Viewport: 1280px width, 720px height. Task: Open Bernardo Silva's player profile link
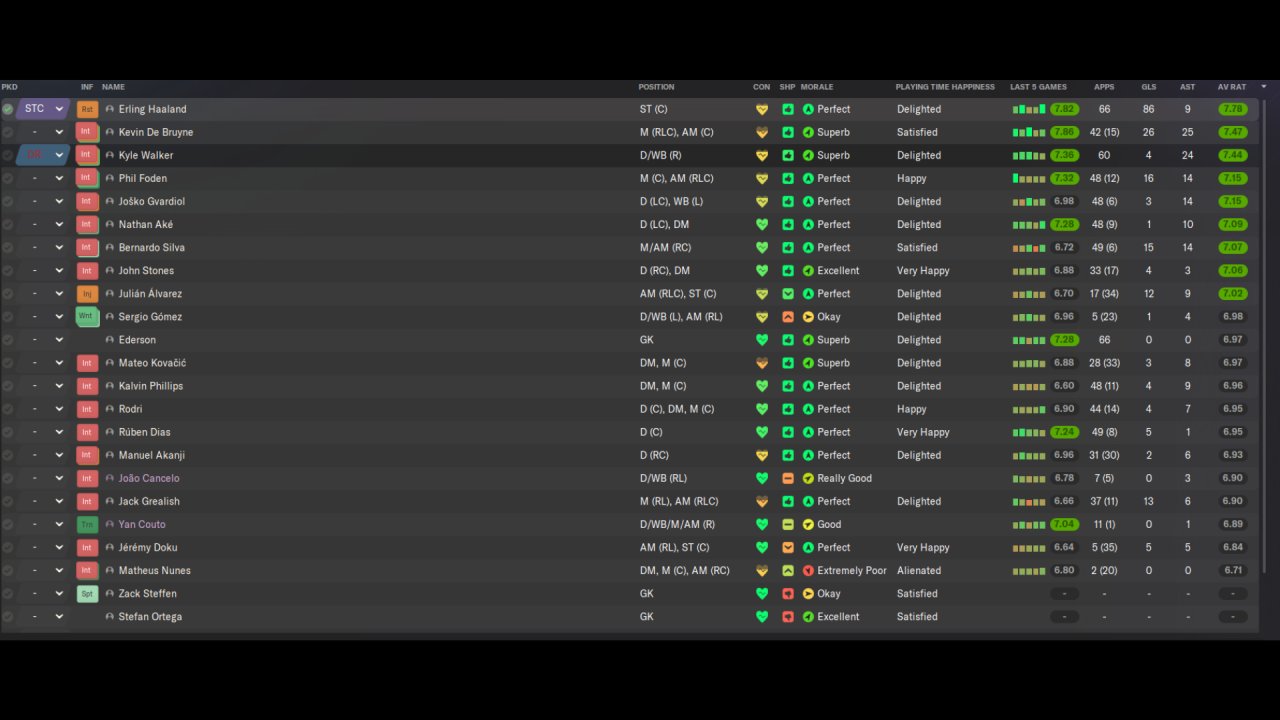click(152, 248)
